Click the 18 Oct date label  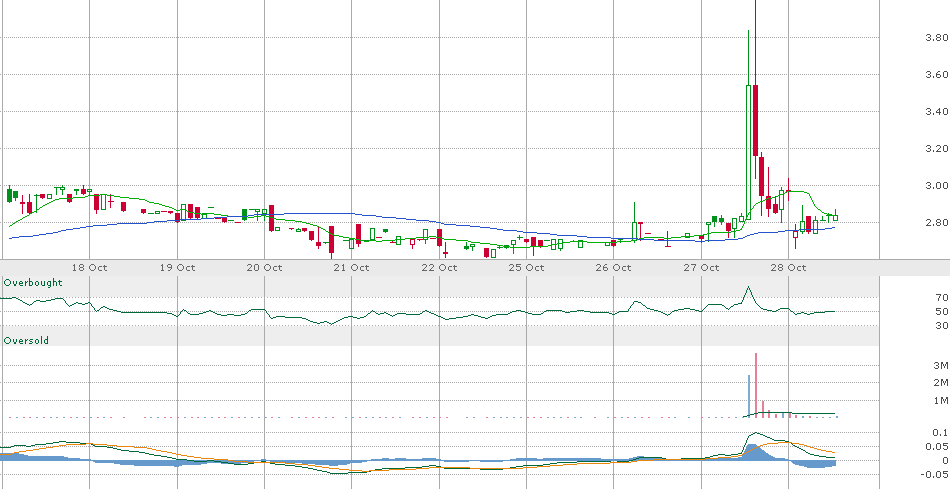(90, 267)
